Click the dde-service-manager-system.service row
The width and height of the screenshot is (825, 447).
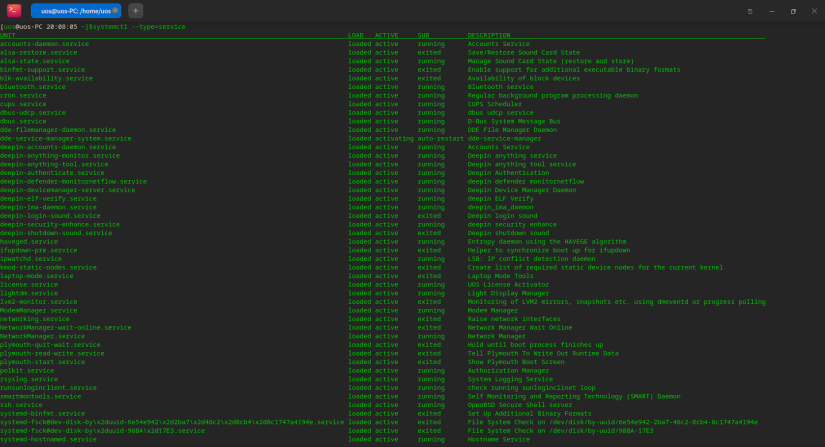65,138
